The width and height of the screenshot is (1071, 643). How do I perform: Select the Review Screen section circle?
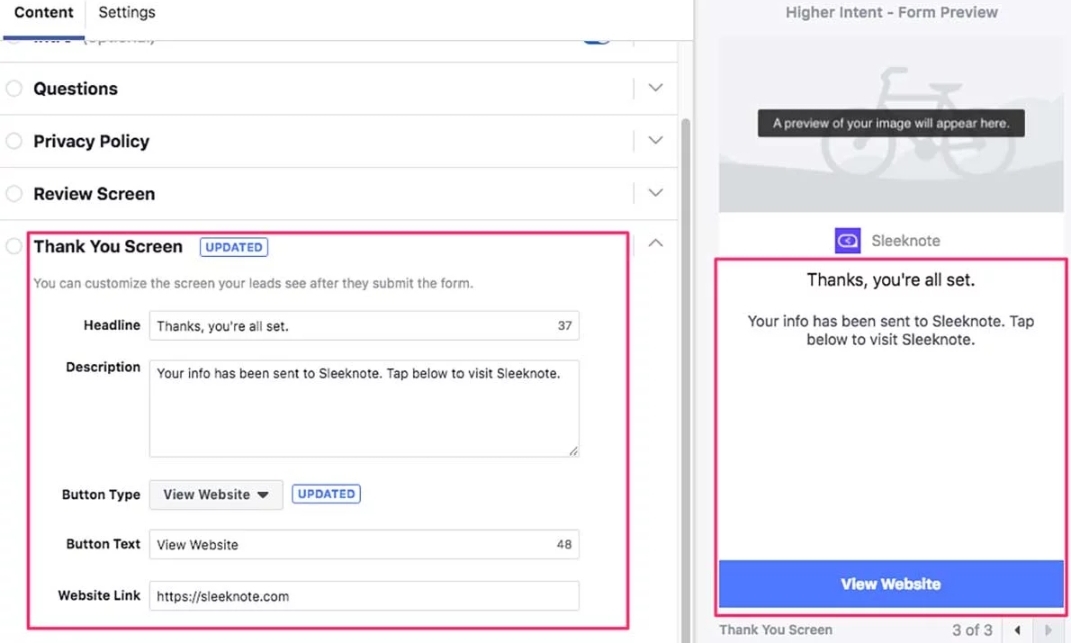[14, 193]
